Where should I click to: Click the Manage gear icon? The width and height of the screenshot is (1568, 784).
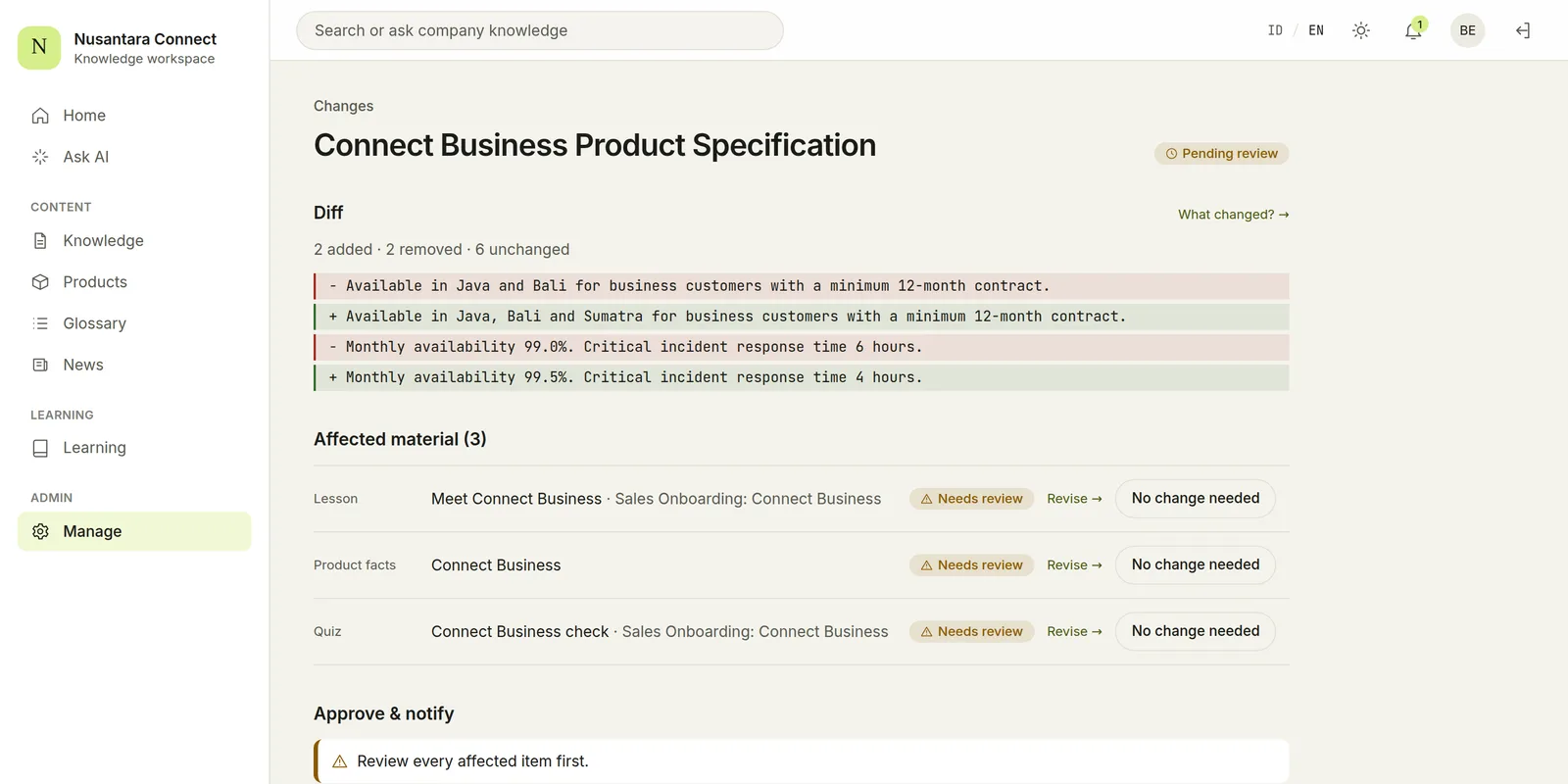40,531
